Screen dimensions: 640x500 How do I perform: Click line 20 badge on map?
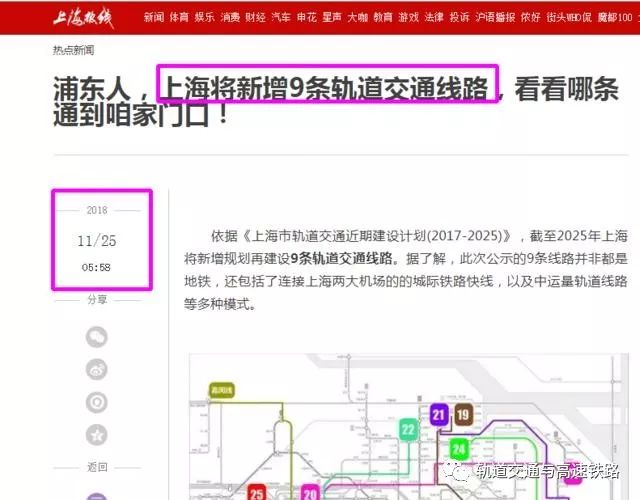[310, 493]
